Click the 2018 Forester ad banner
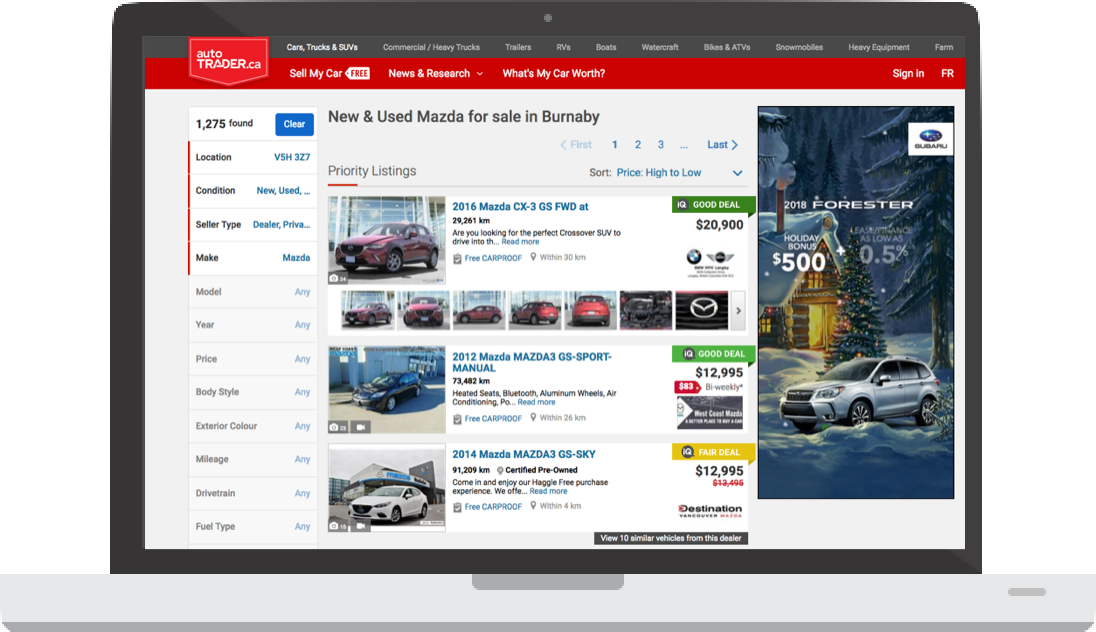Image resolution: width=1096 pixels, height=632 pixels. (x=856, y=303)
